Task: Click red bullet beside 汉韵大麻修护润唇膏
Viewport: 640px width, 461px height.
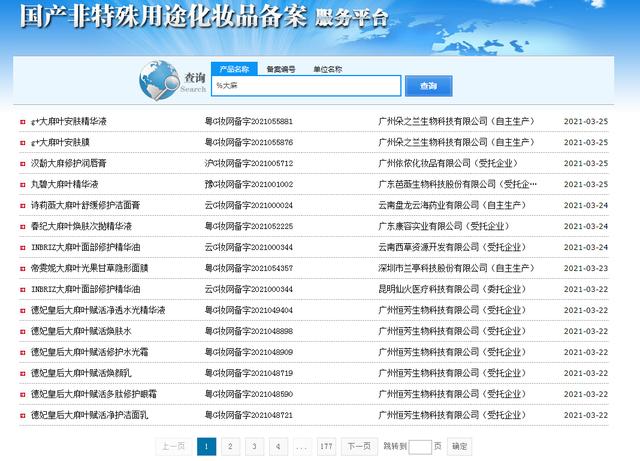Action: pos(23,164)
